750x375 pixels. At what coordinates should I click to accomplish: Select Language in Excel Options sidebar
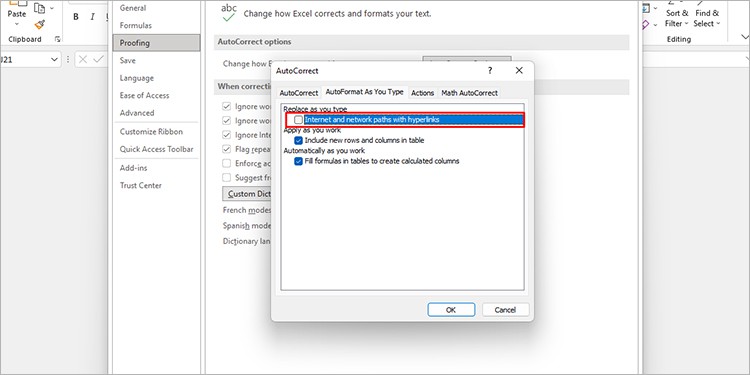point(156,78)
